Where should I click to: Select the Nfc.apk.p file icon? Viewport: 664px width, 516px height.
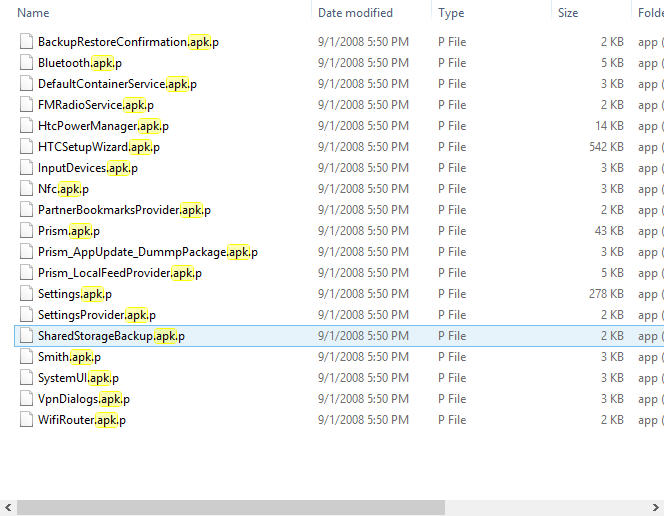pyautogui.click(x=26, y=189)
